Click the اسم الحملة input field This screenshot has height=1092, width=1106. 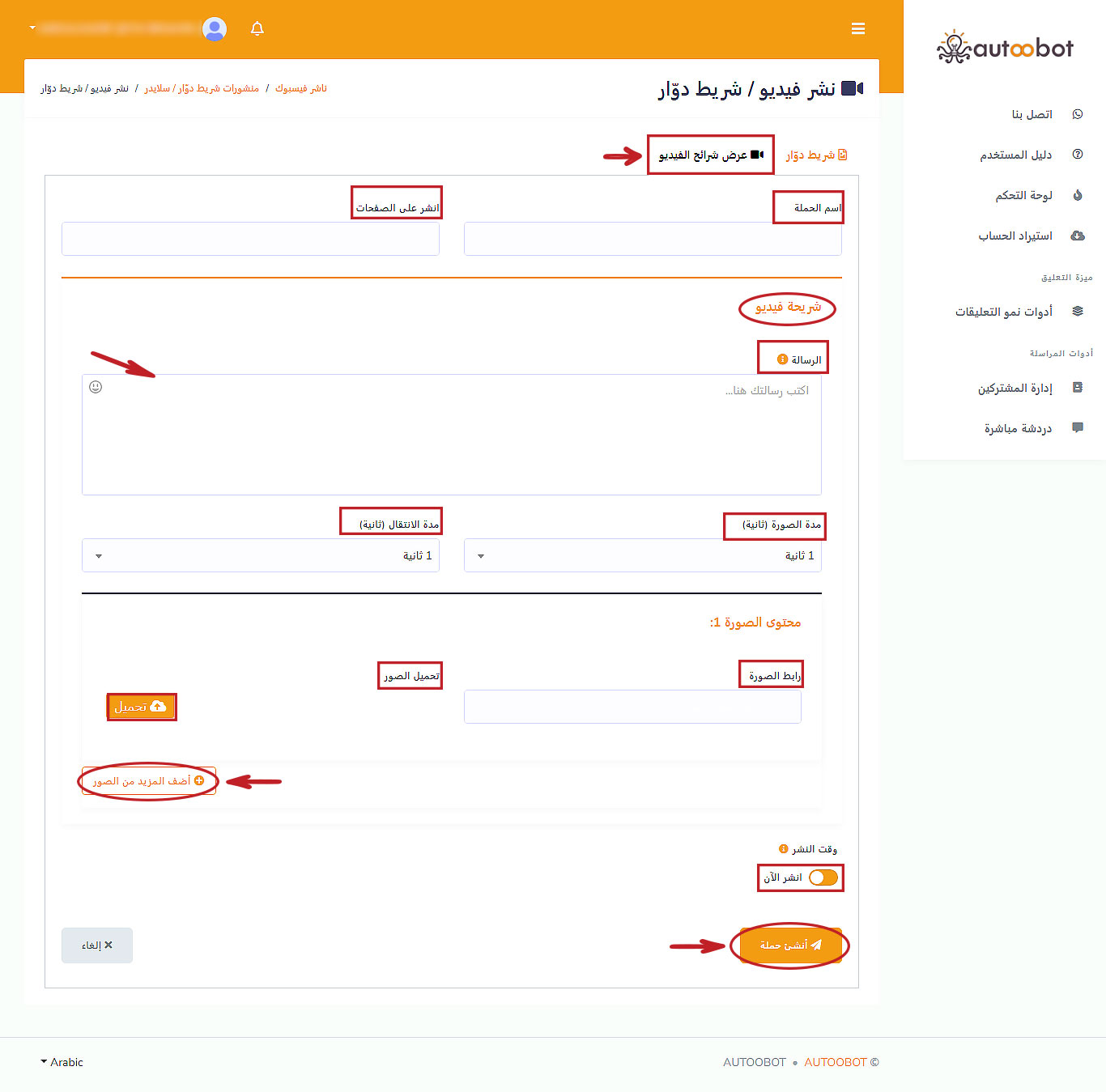653,240
